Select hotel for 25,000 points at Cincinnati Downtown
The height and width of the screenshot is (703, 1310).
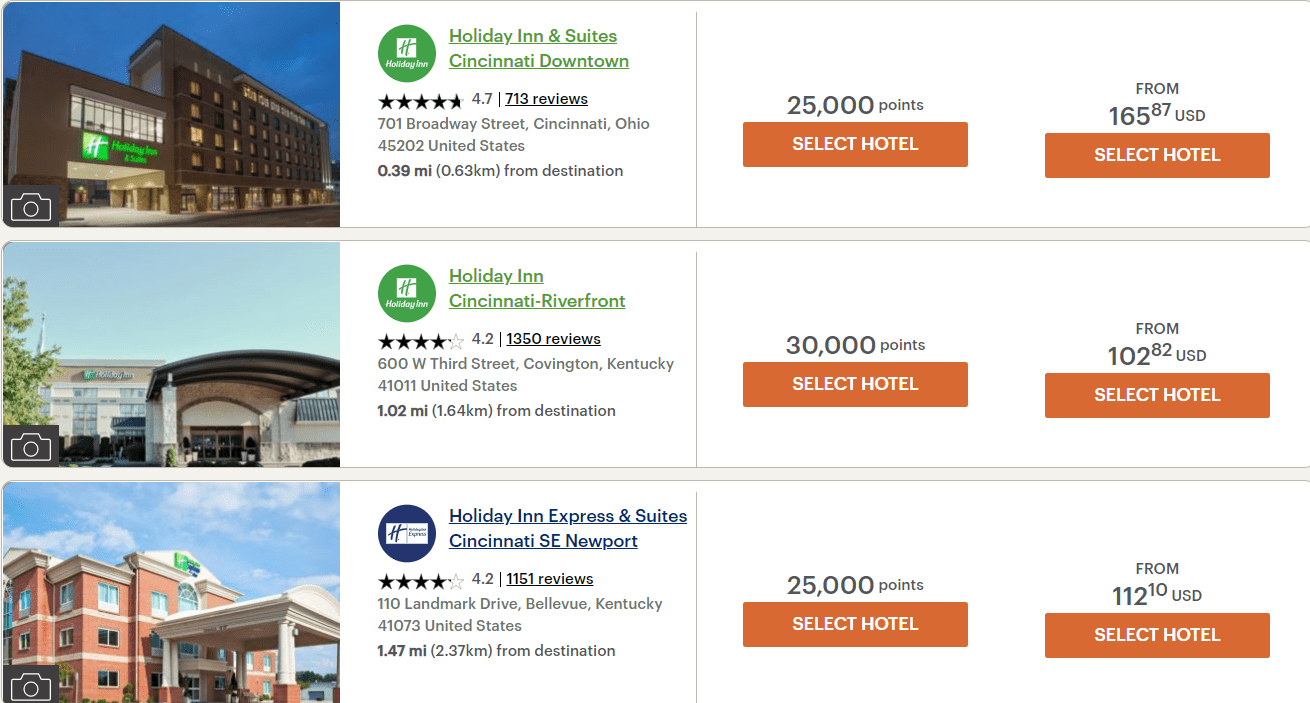click(x=855, y=144)
